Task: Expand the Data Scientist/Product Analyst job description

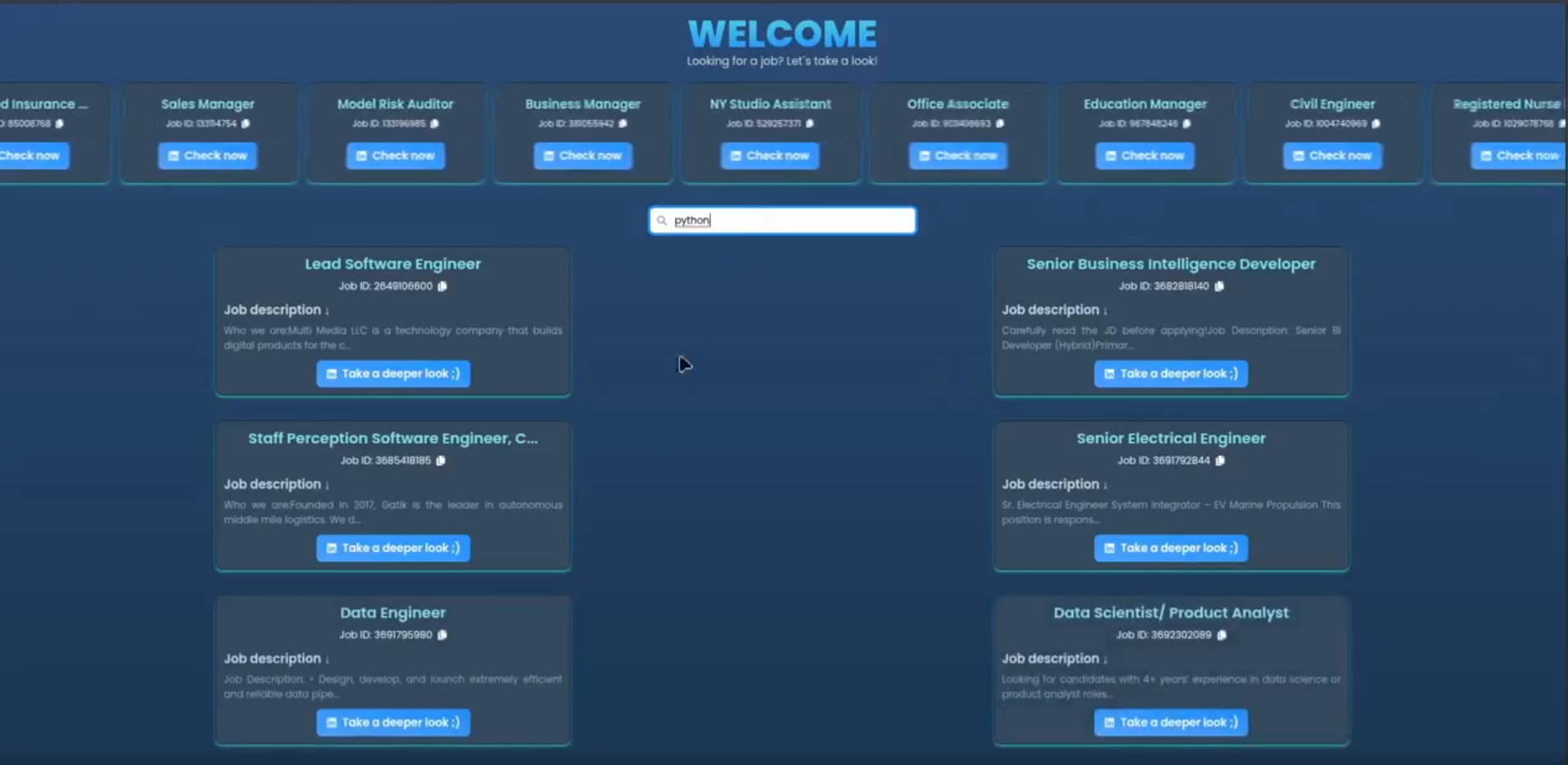Action: [1105, 659]
